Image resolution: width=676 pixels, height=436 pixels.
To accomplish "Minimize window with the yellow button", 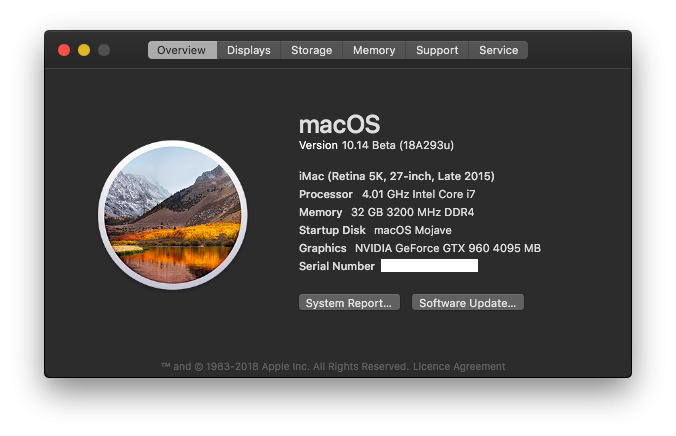I will coord(84,50).
